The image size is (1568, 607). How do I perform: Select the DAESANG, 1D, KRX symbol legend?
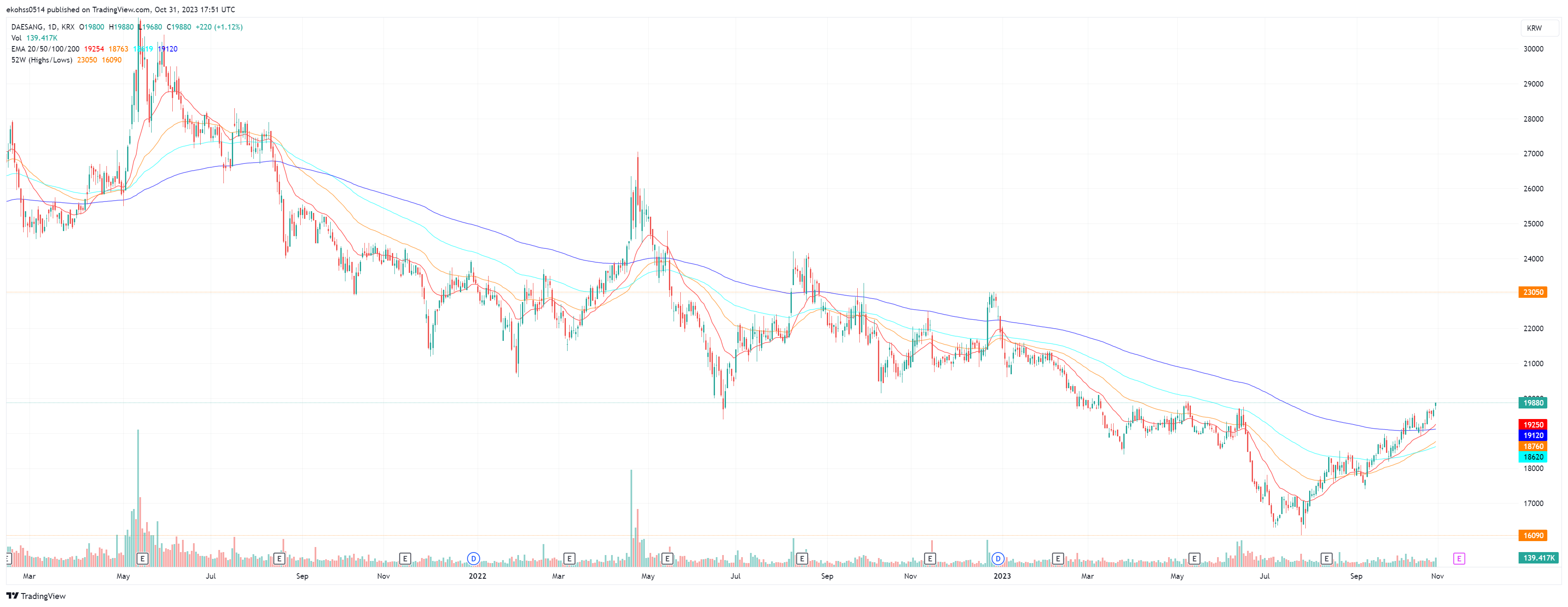pyautogui.click(x=43, y=27)
